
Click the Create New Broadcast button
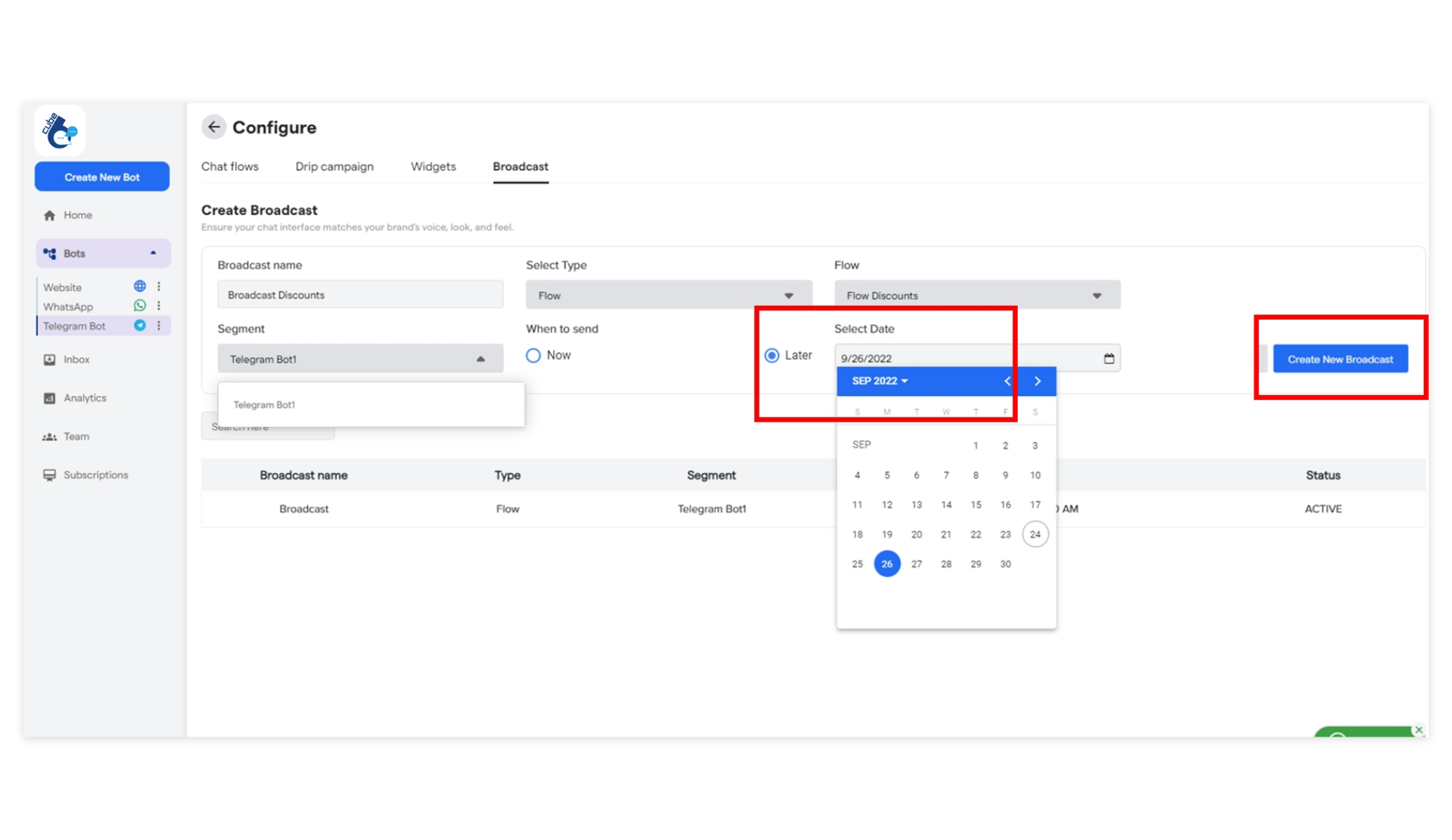(1340, 359)
